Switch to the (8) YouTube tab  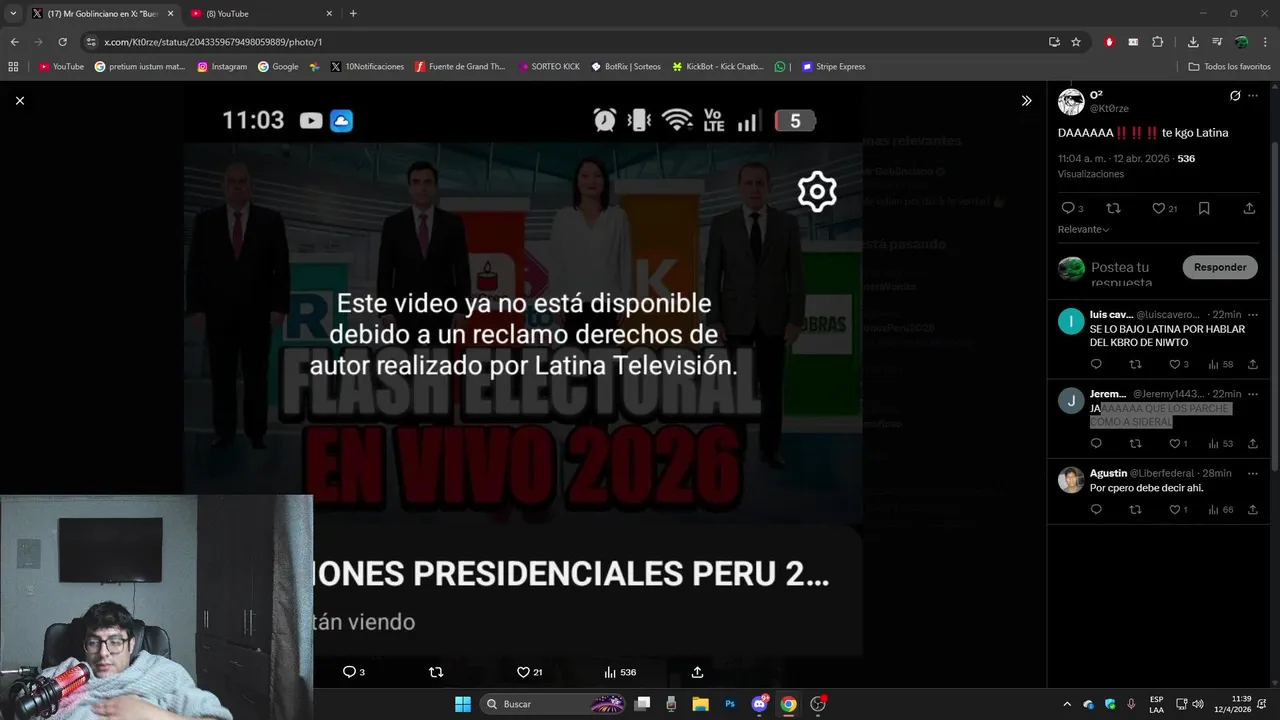tap(262, 13)
